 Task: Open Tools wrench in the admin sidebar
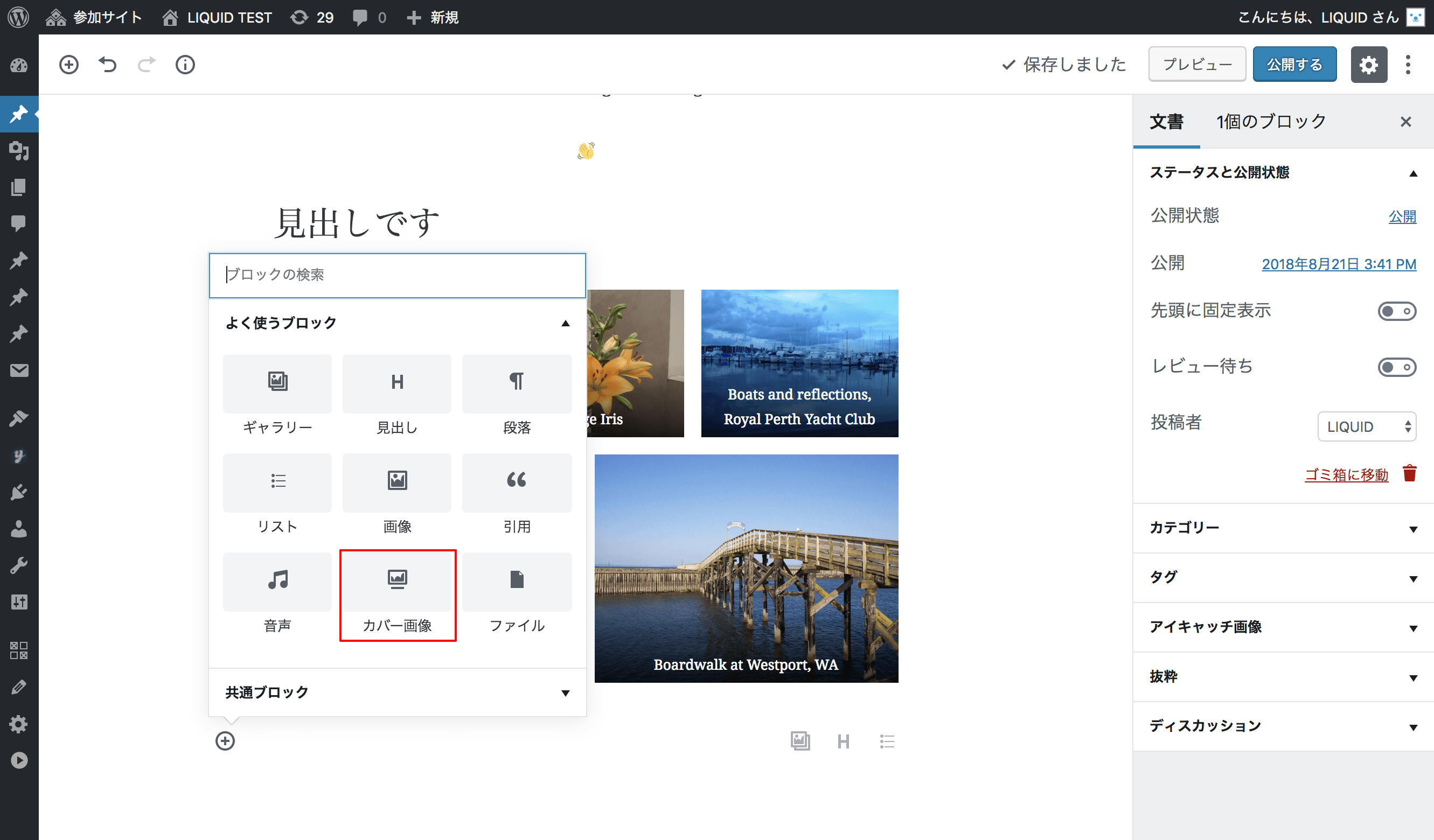(19, 565)
